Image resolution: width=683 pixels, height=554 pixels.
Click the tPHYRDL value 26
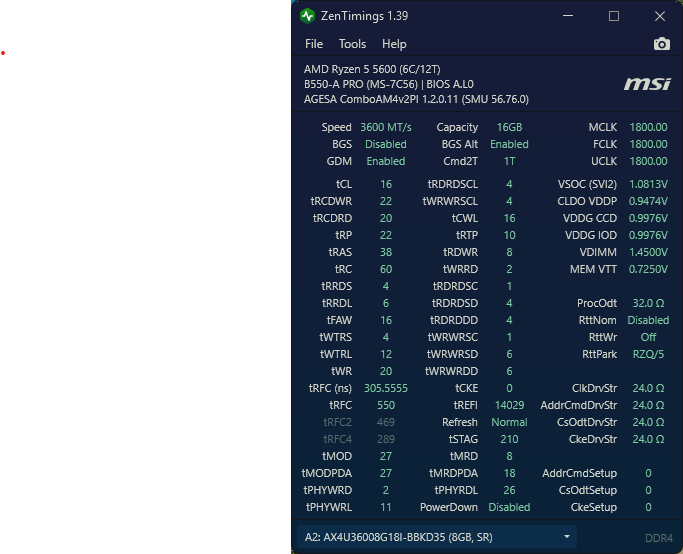(509, 490)
